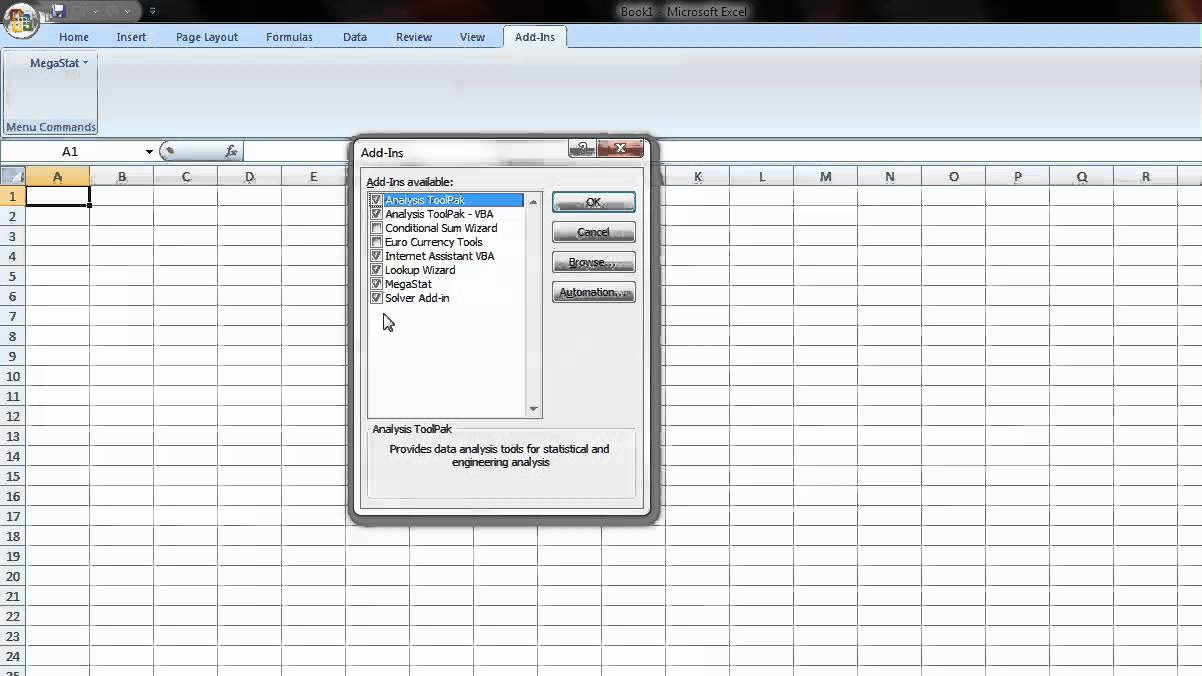The height and width of the screenshot is (676, 1202).
Task: Select the Euro Currency Tools list entry
Action: click(x=434, y=242)
